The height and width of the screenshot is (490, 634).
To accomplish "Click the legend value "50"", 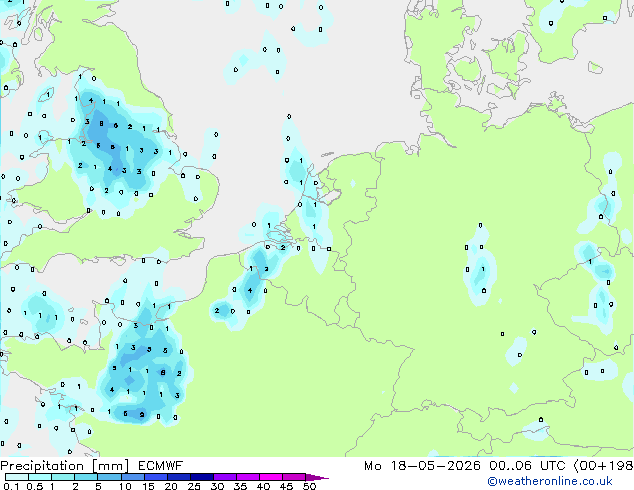I will [x=309, y=486].
